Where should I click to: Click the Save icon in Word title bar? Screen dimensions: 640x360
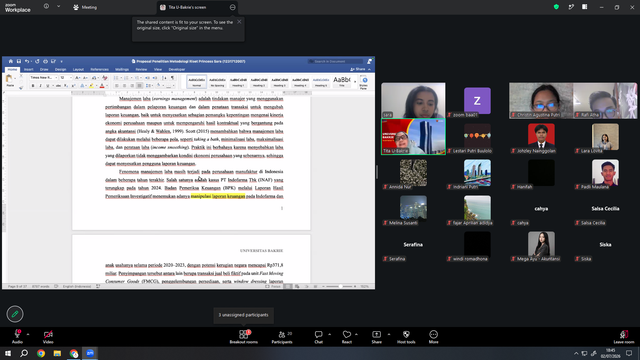[19, 61]
